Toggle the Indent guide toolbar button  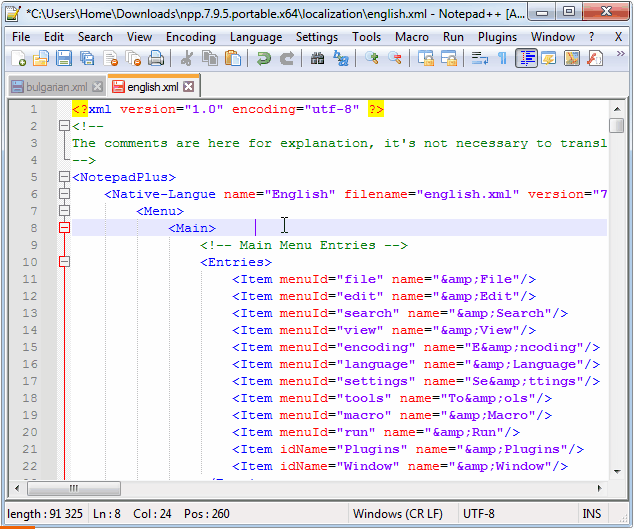526,59
